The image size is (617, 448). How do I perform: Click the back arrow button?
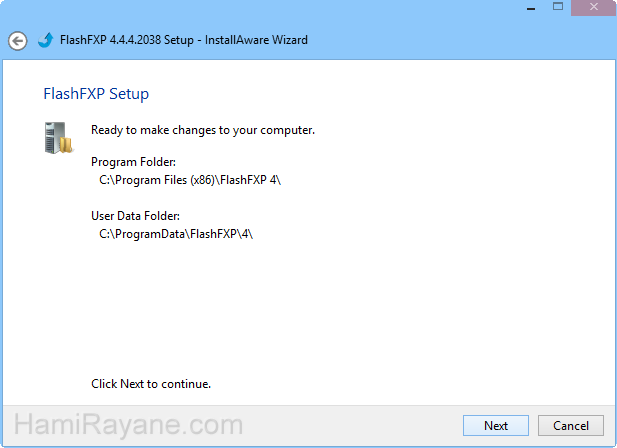click(18, 41)
